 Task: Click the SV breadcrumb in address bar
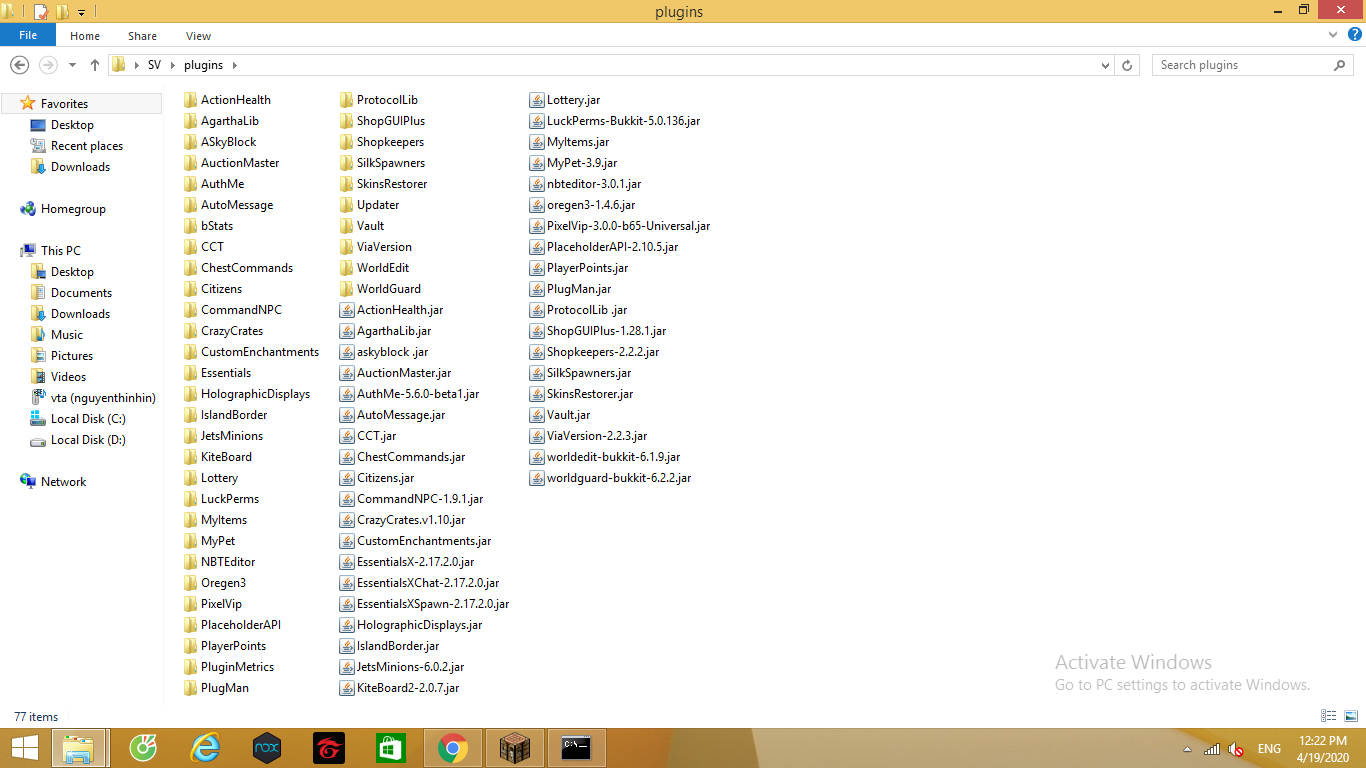coord(154,65)
